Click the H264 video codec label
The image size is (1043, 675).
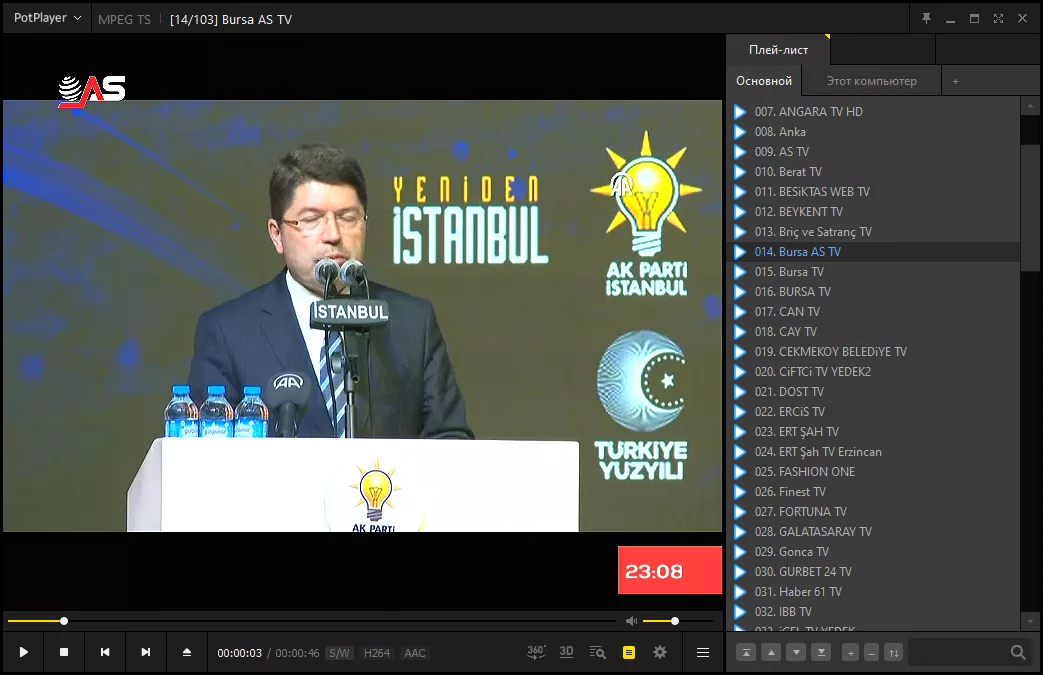376,653
